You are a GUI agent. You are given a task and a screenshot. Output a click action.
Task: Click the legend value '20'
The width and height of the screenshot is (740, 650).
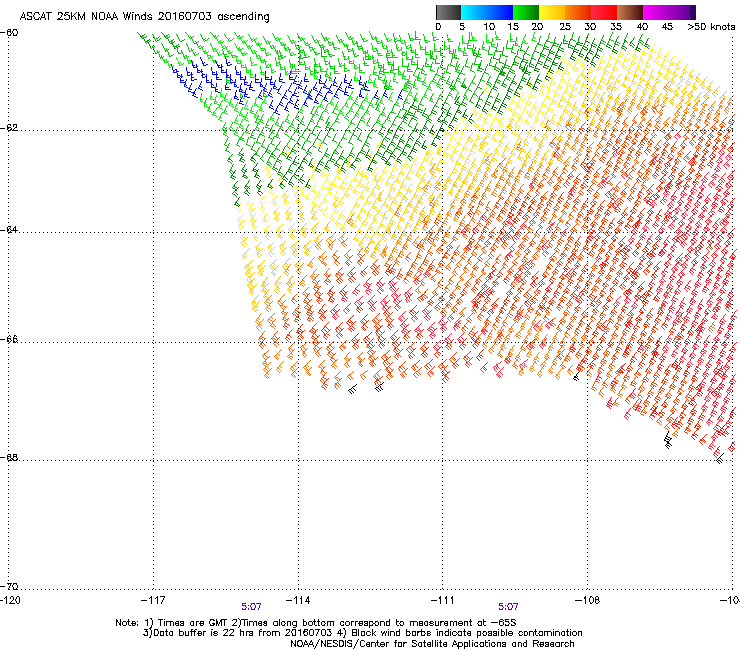pos(537,27)
